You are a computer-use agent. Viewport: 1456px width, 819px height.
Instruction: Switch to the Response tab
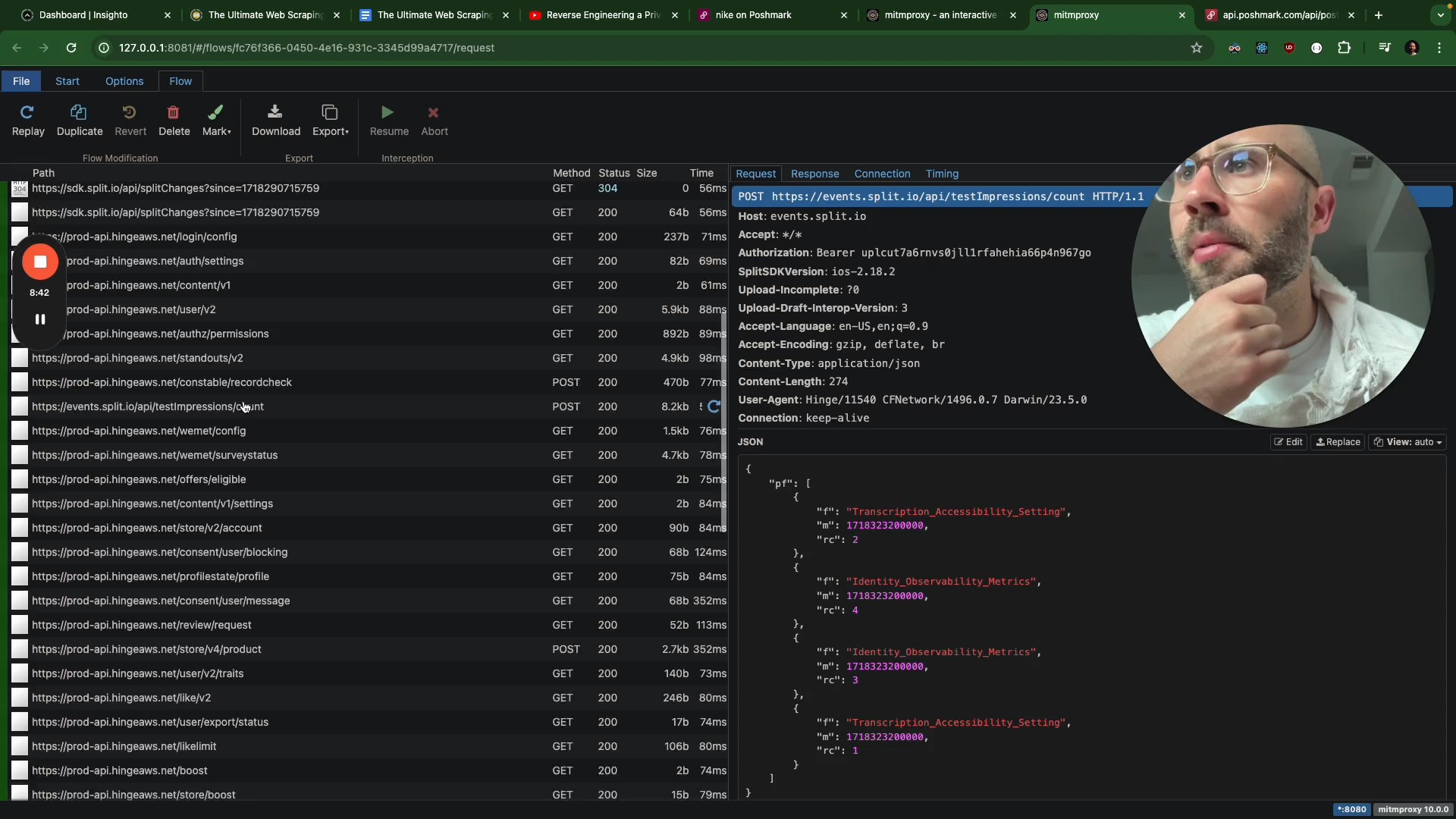pyautogui.click(x=814, y=174)
